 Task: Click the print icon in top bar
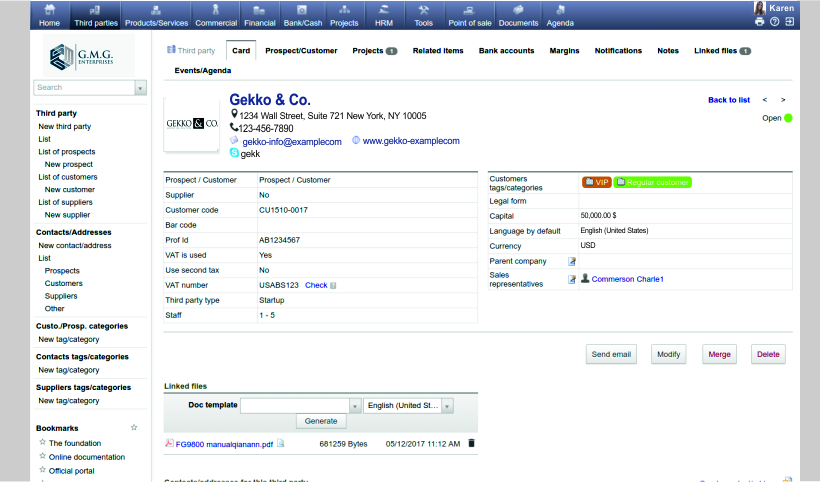pyautogui.click(x=760, y=21)
